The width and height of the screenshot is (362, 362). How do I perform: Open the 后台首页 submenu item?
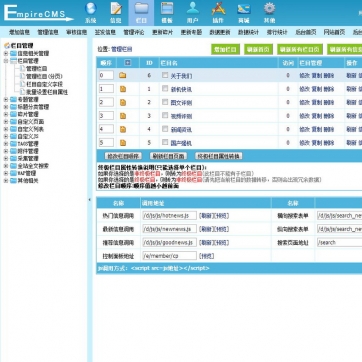pos(306,32)
